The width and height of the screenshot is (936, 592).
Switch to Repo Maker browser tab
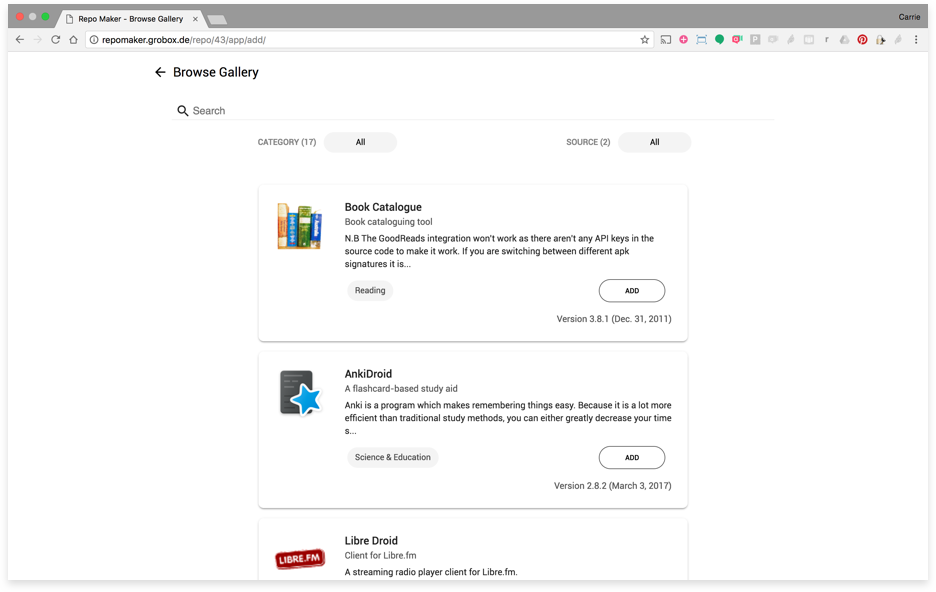130,18
